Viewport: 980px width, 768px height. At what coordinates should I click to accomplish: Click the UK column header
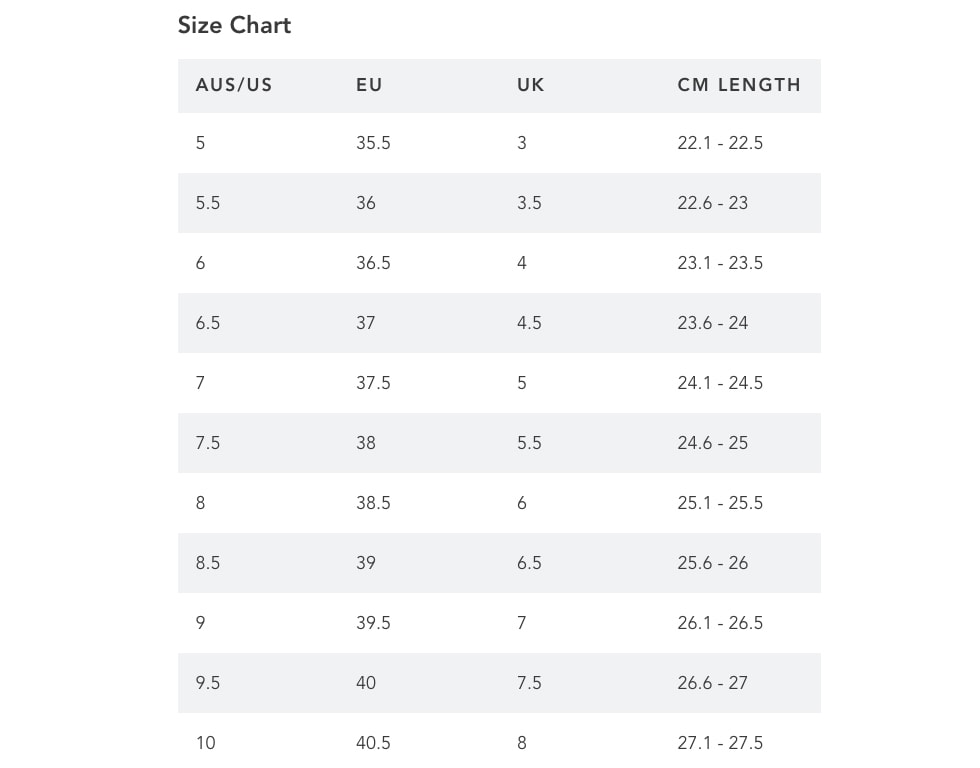(531, 85)
